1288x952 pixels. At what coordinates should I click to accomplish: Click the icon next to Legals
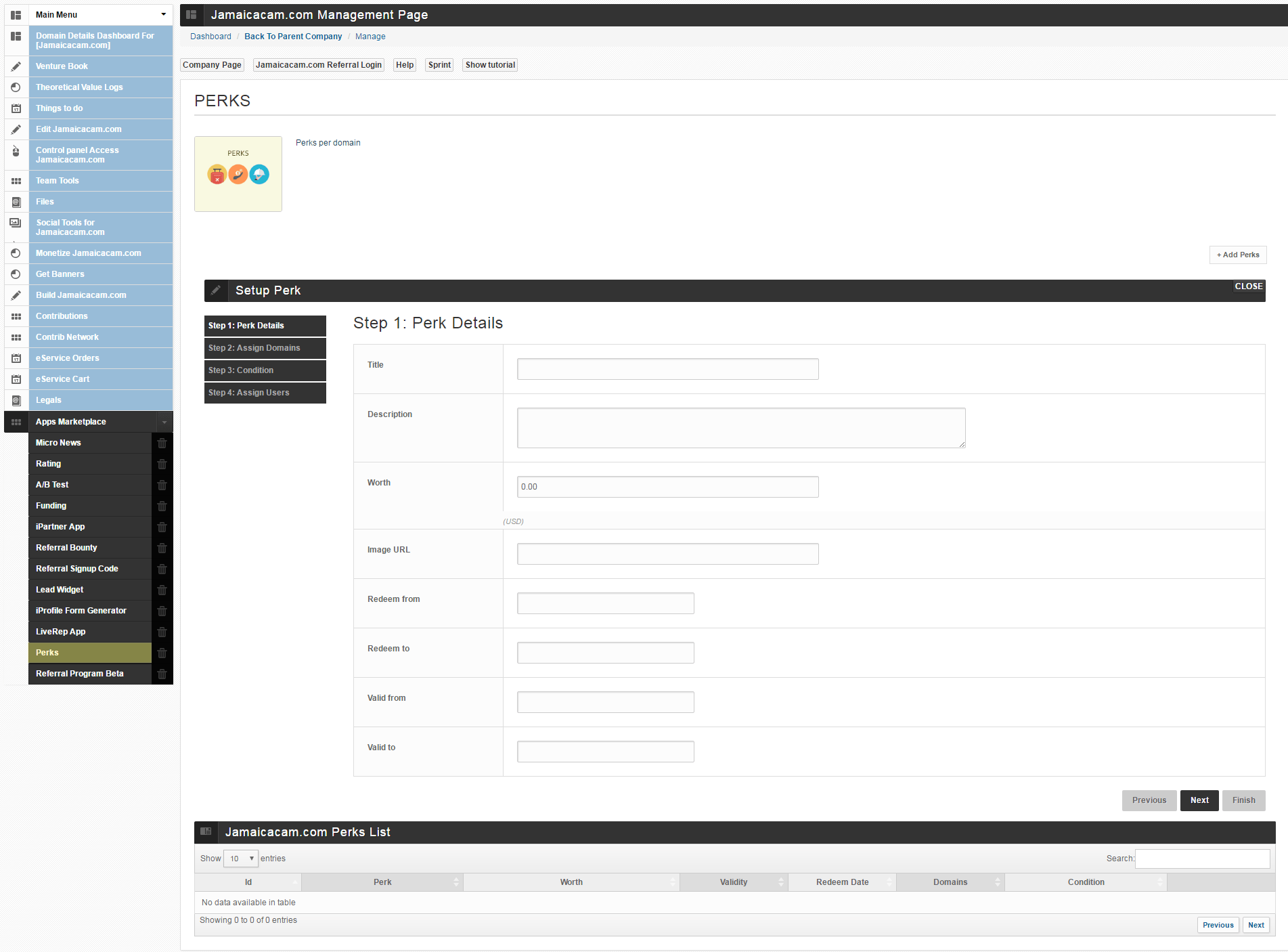pos(16,400)
